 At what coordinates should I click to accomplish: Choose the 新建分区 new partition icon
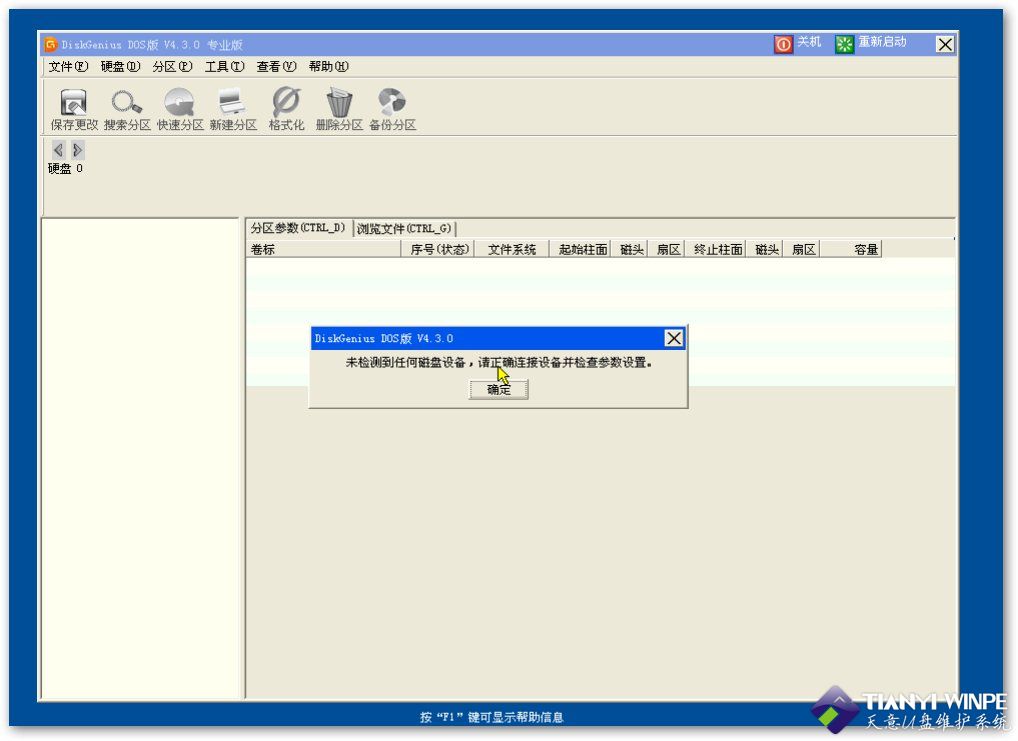pyautogui.click(x=233, y=109)
